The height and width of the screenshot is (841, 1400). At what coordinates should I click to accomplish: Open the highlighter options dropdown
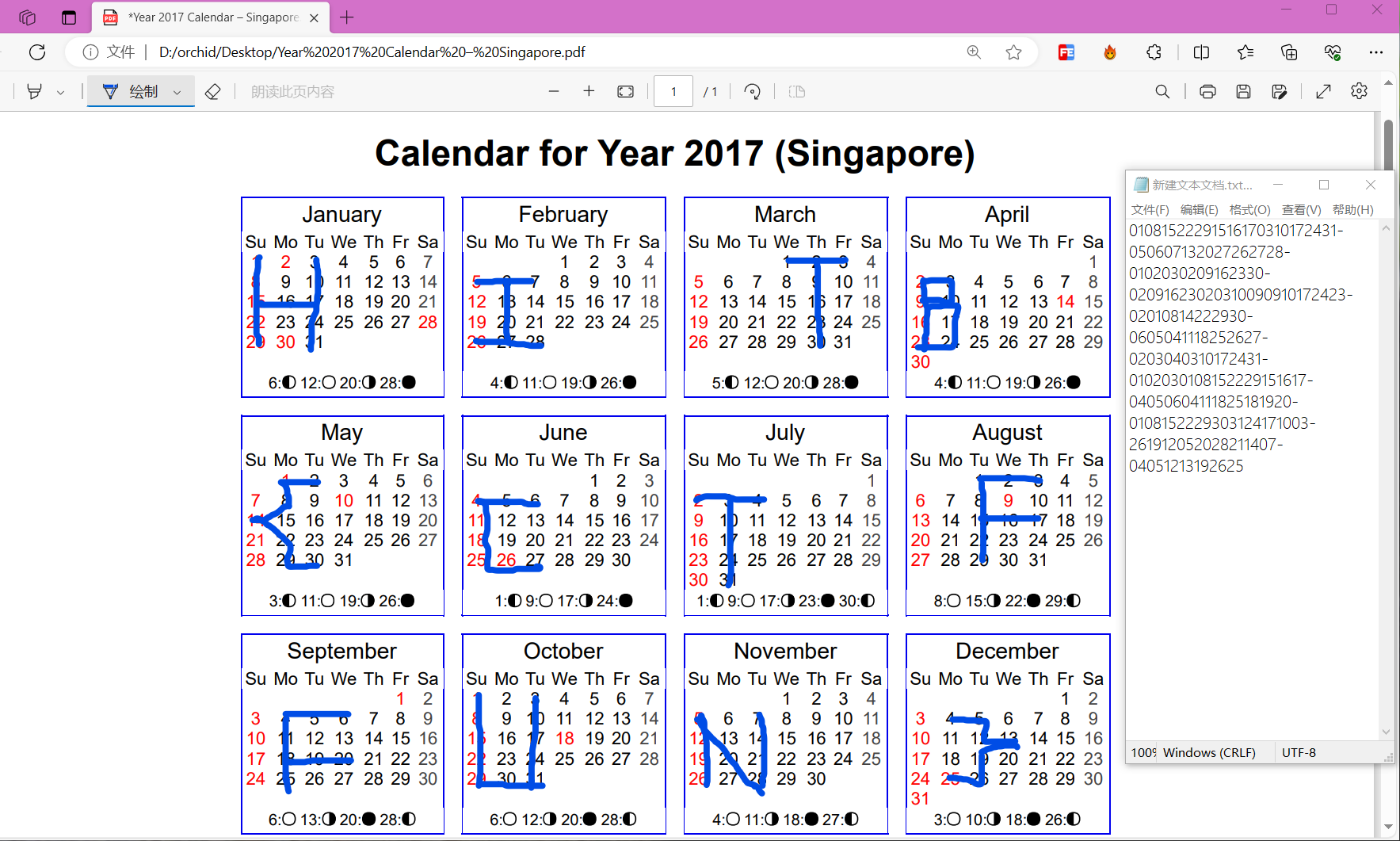coord(60,91)
